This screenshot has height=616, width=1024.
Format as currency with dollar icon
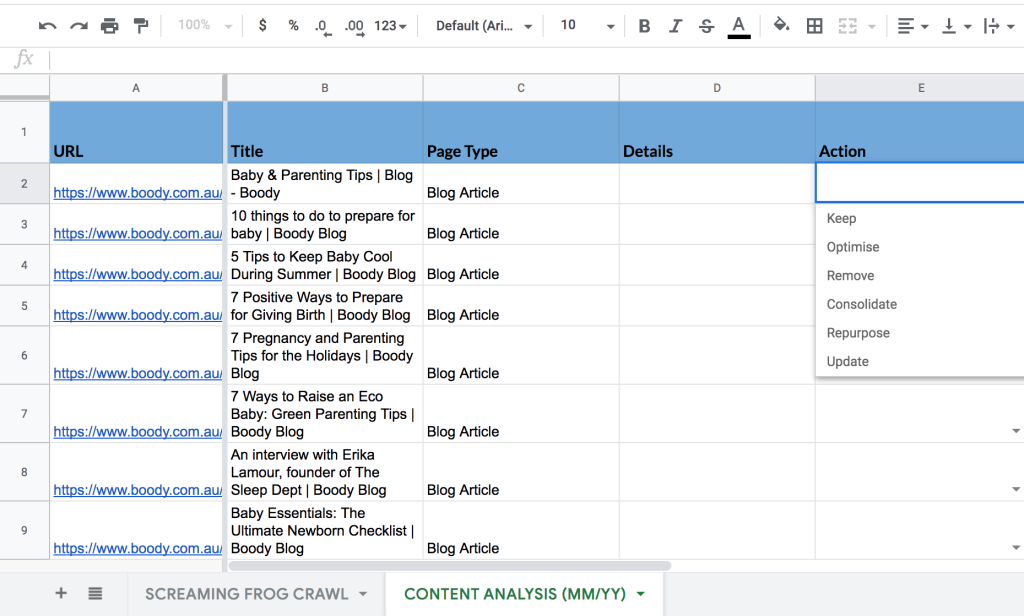coord(263,25)
